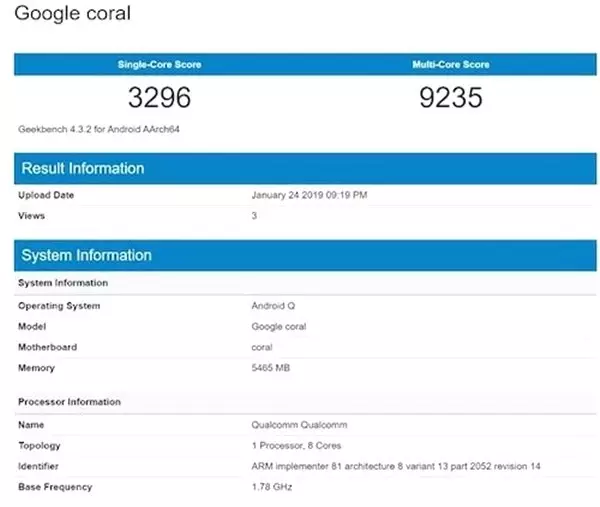Click Geekbench 4.3.2 for Android AArch64 text
The image size is (600, 507).
pyautogui.click(x=99, y=129)
